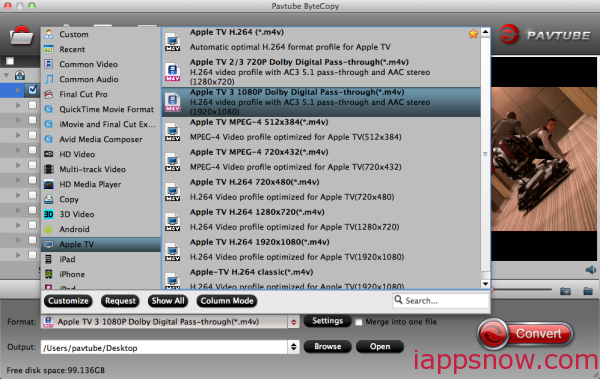600x379 pixels.
Task: Click Browse for output folder
Action: tap(328, 346)
